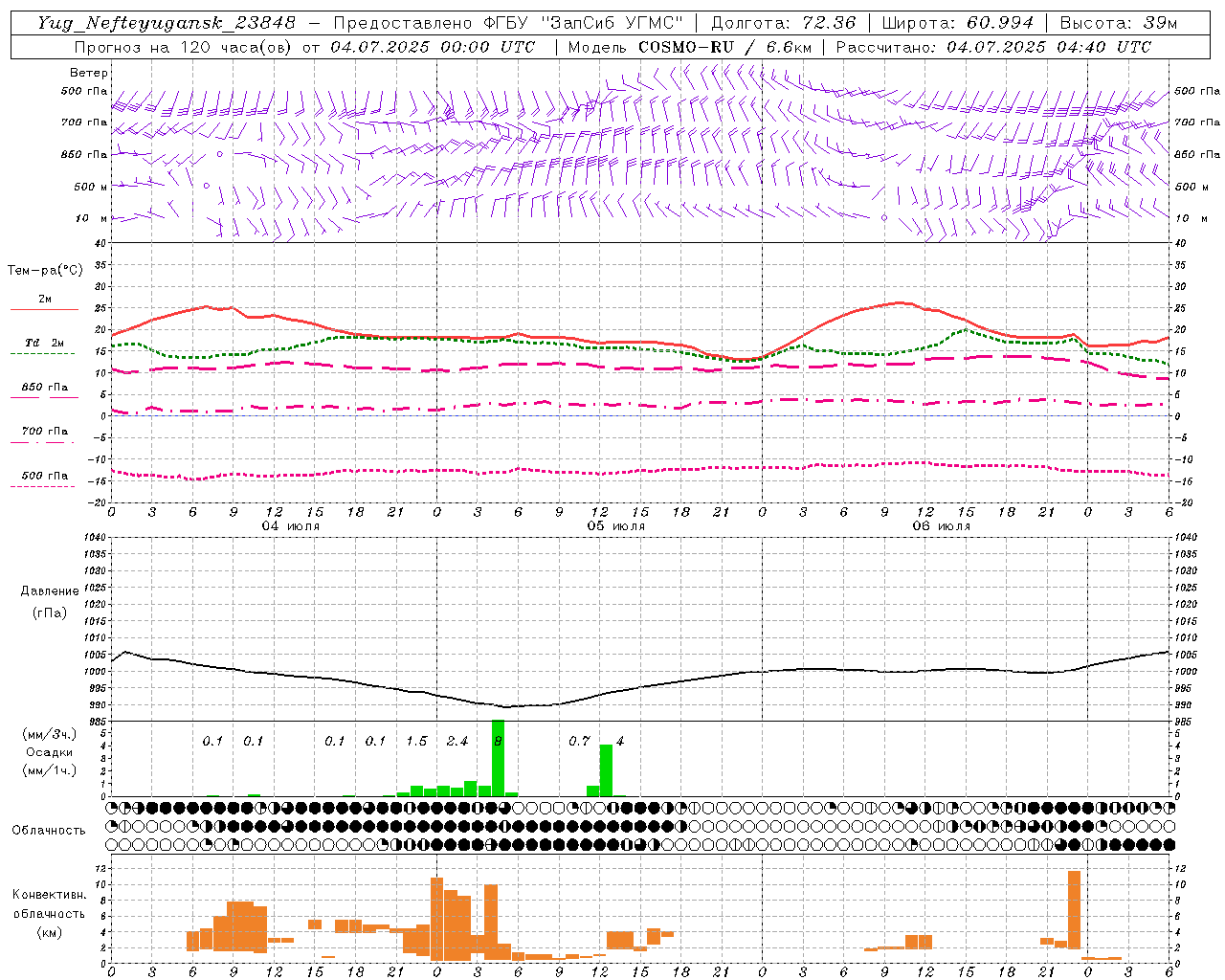The width and height of the screenshot is (1225, 980).
Task: Click the 'Рассчитано: 04.07.2025 04:40 UTC' text
Action: (x=993, y=47)
